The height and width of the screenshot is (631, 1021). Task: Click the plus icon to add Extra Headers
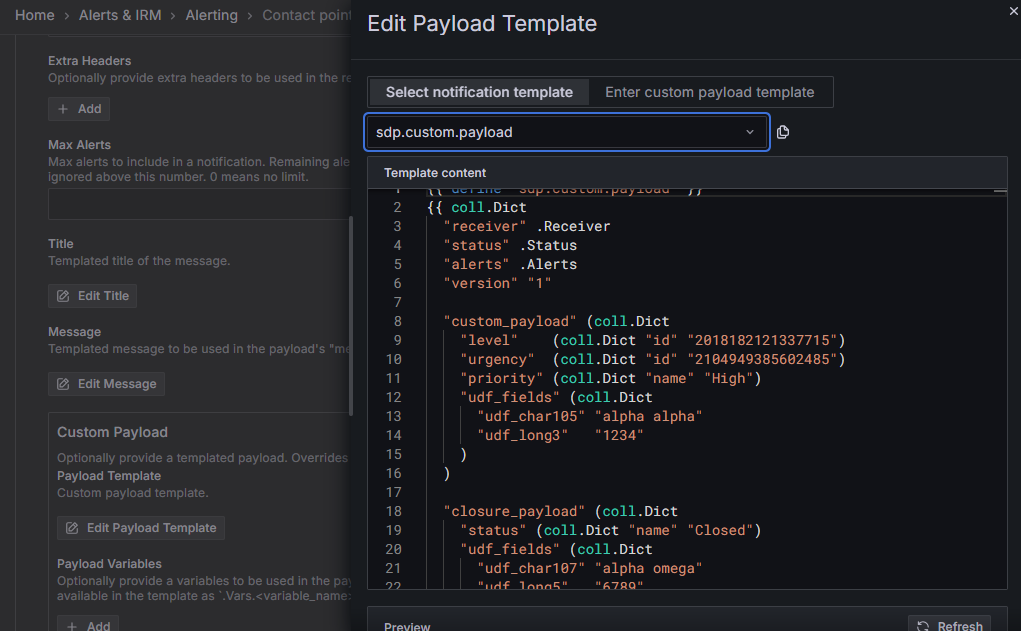click(63, 109)
